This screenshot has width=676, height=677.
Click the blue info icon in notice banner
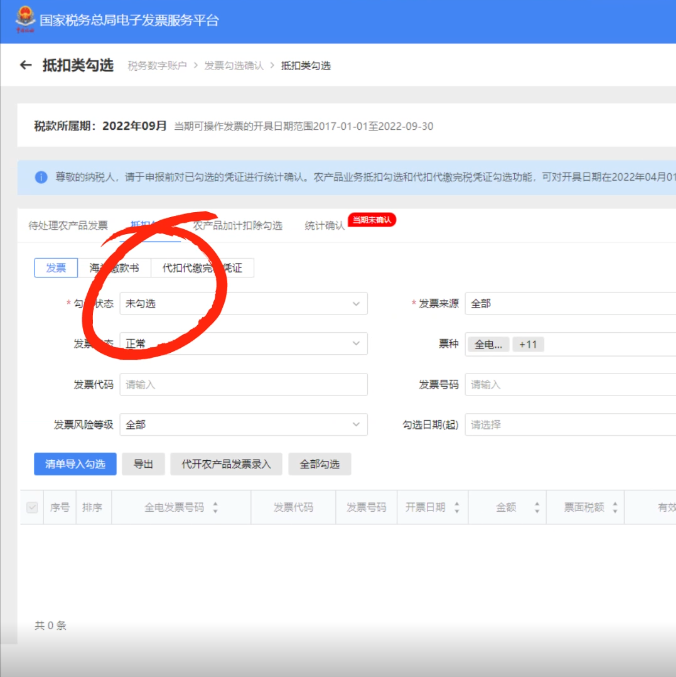pyautogui.click(x=41, y=177)
